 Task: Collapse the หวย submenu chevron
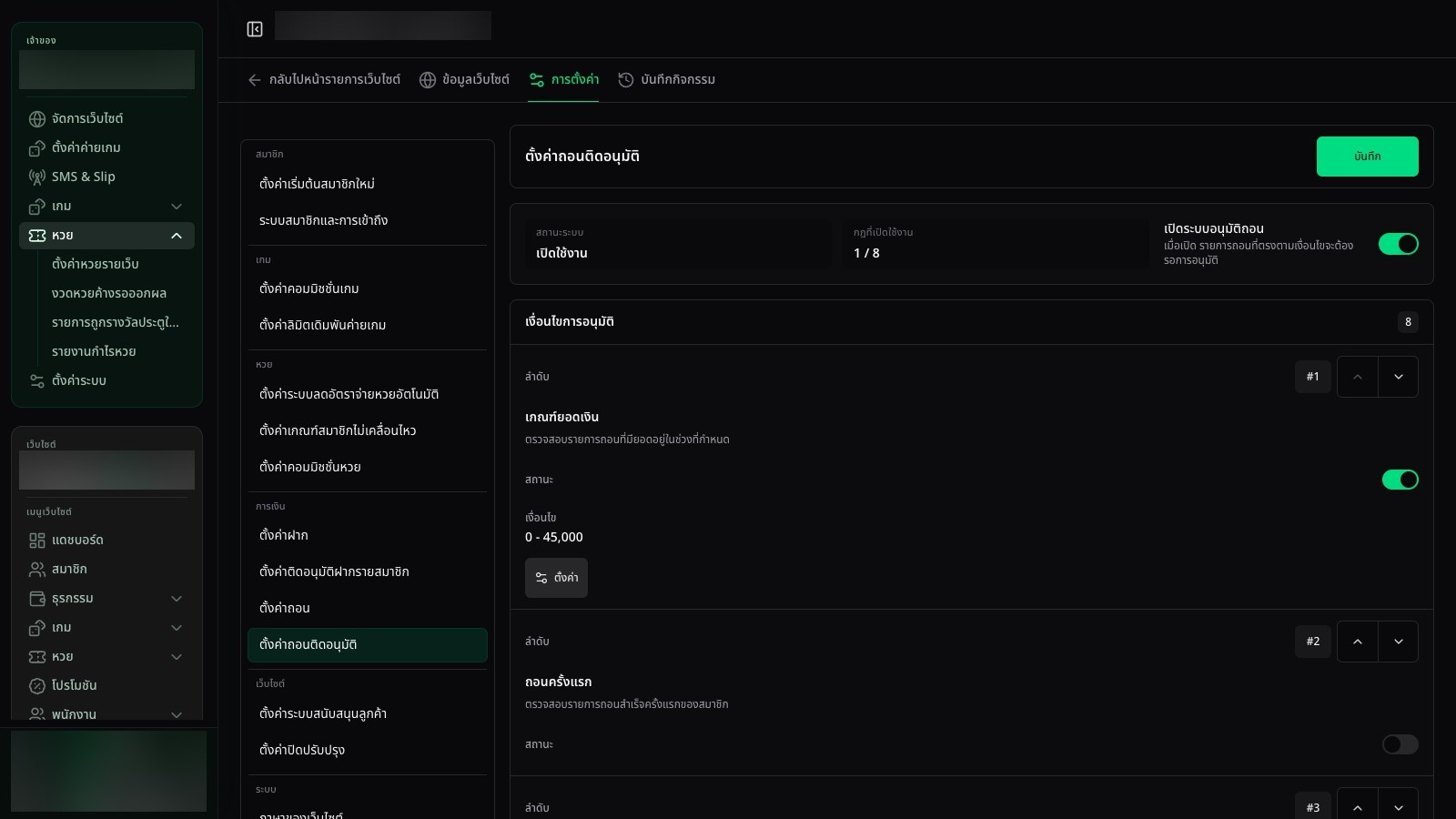coord(177,236)
